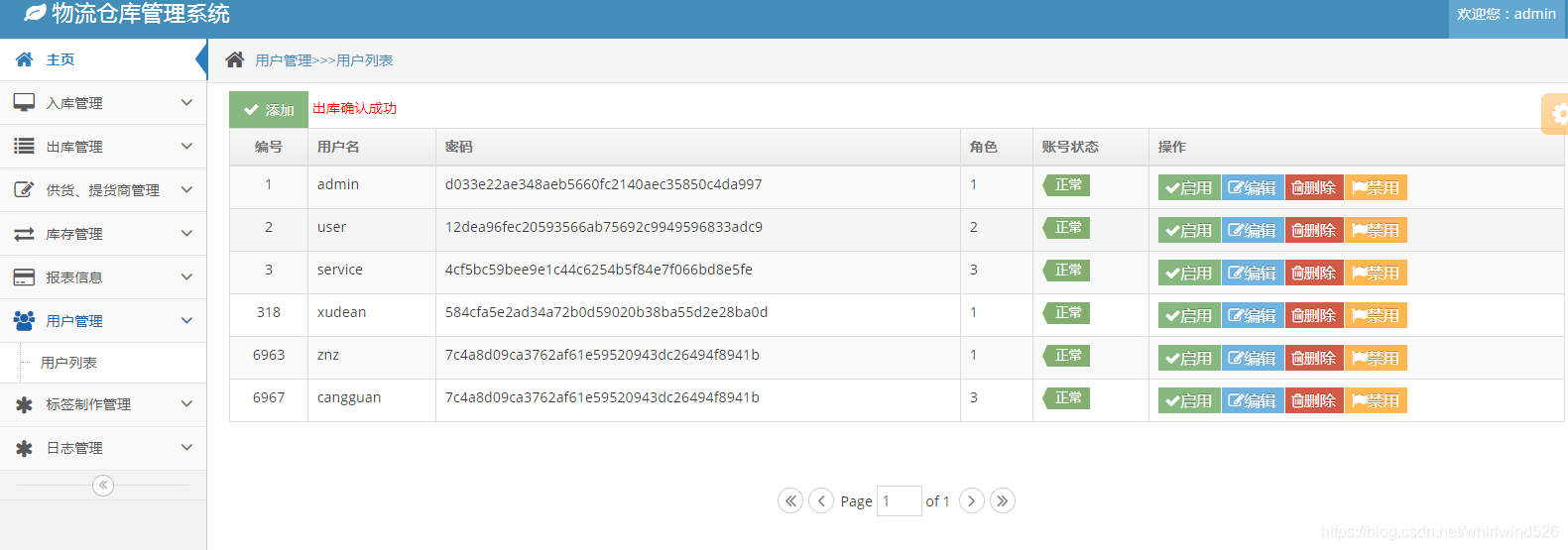The image size is (1568, 550).
Task: Click the 编号 column header
Action: point(269,147)
